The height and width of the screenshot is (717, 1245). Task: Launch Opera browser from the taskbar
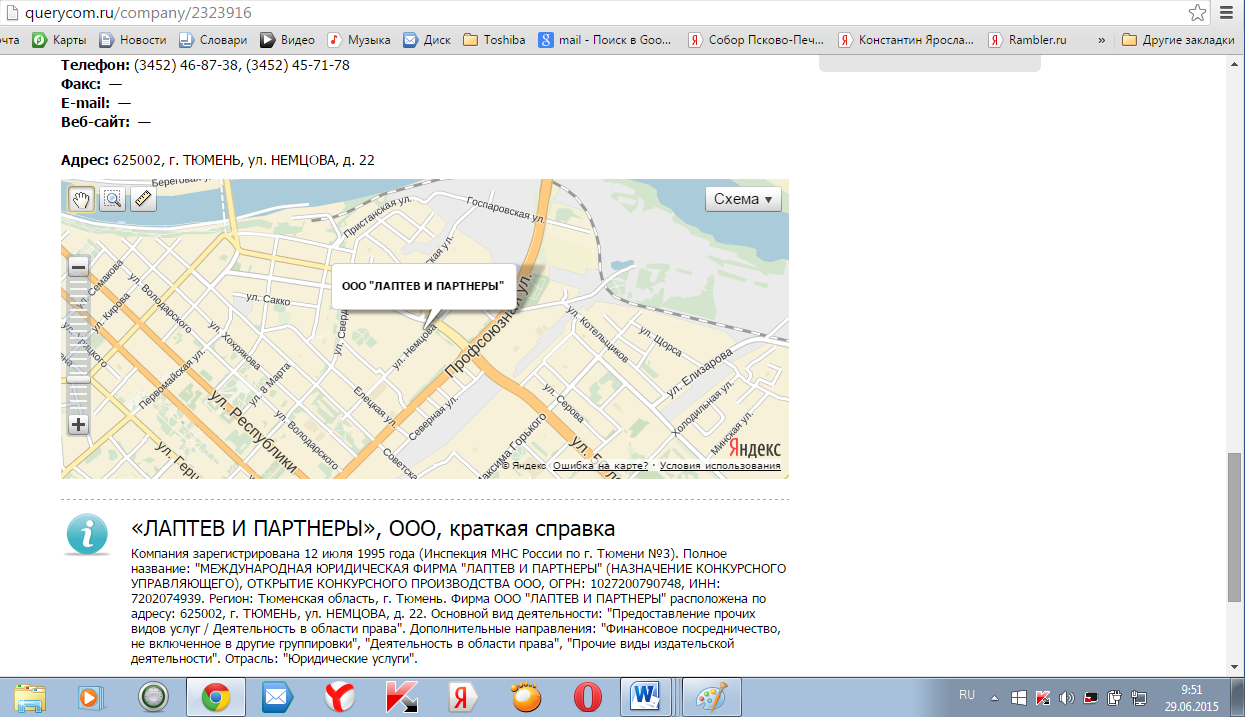[x=587, y=696]
